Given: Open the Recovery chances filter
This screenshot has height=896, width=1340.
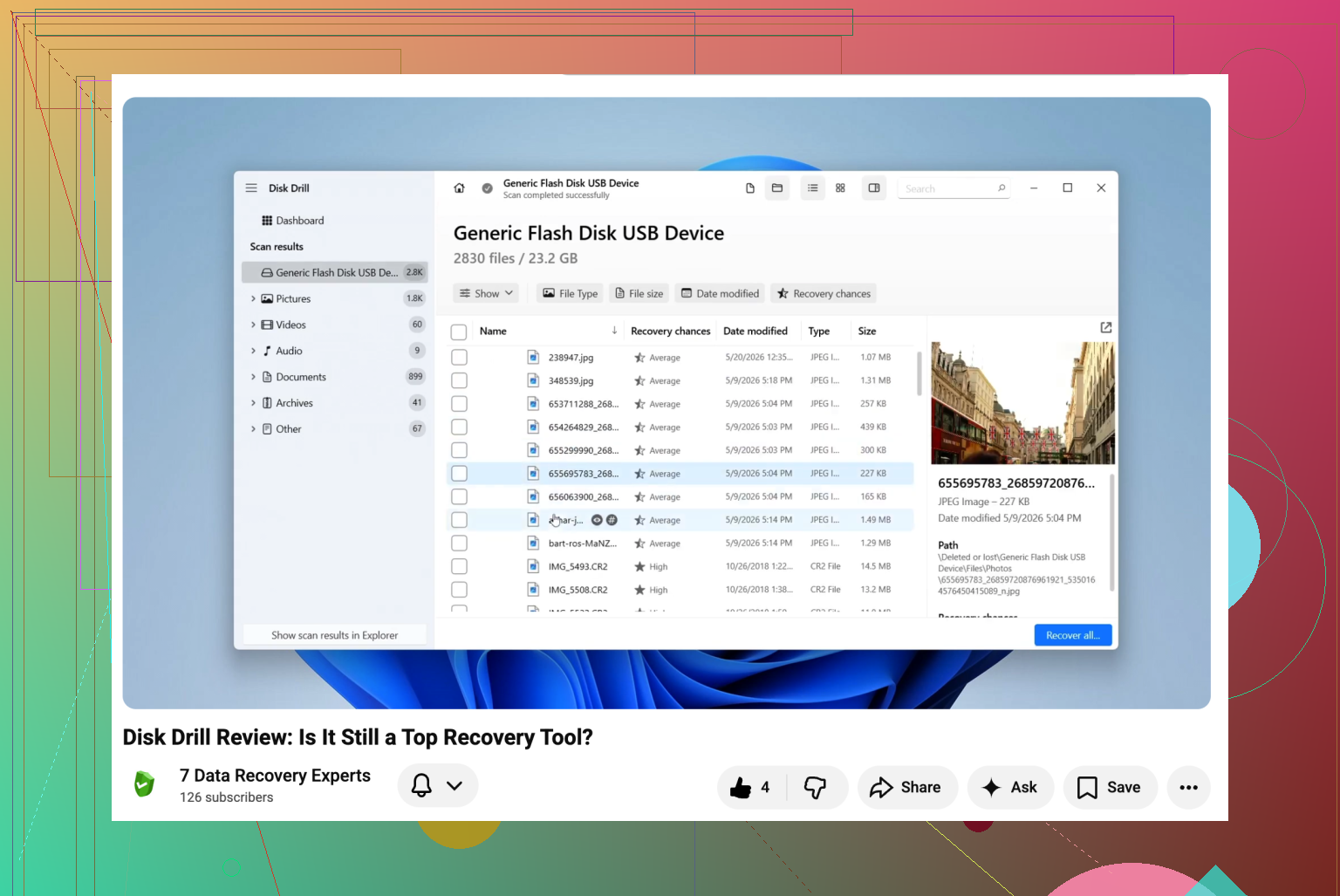Looking at the screenshot, I should (824, 293).
